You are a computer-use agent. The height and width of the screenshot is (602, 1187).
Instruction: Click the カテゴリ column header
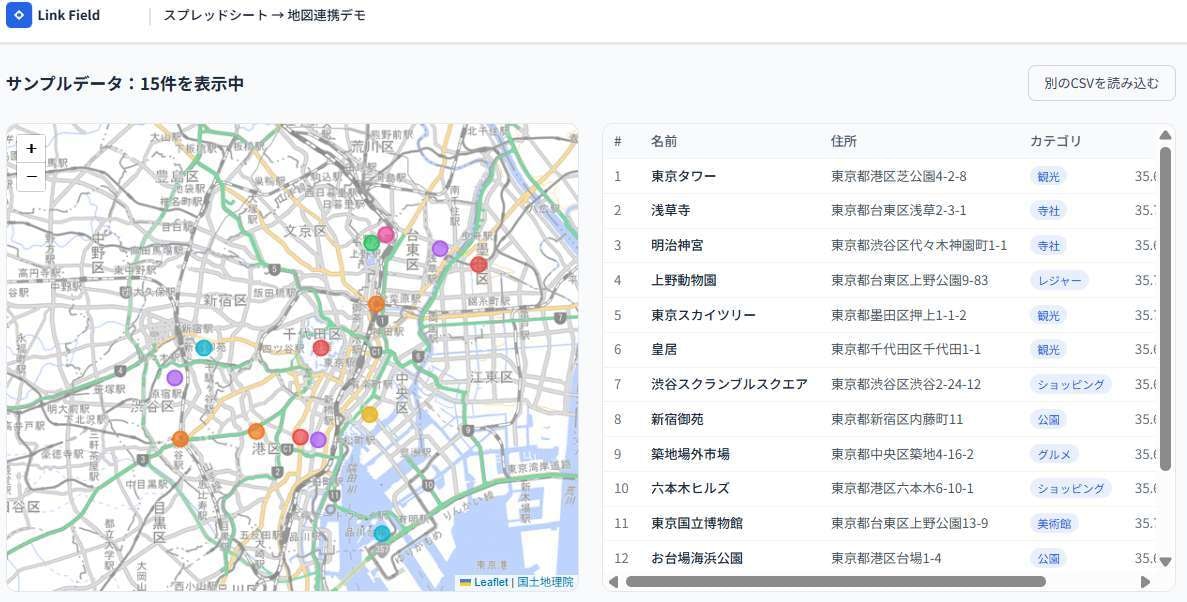[1056, 142]
